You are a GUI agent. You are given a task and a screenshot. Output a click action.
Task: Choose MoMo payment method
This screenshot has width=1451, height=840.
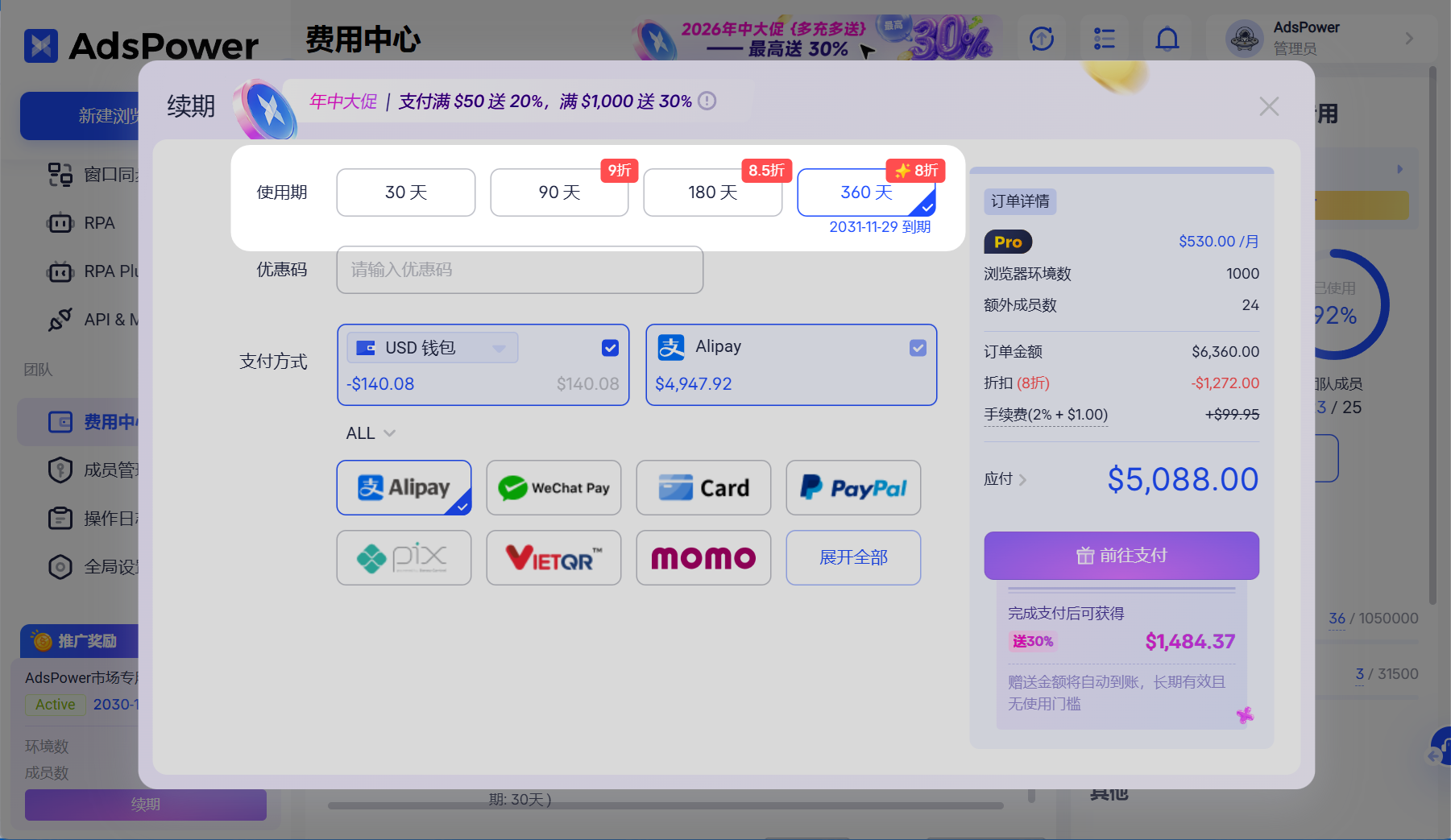point(703,557)
